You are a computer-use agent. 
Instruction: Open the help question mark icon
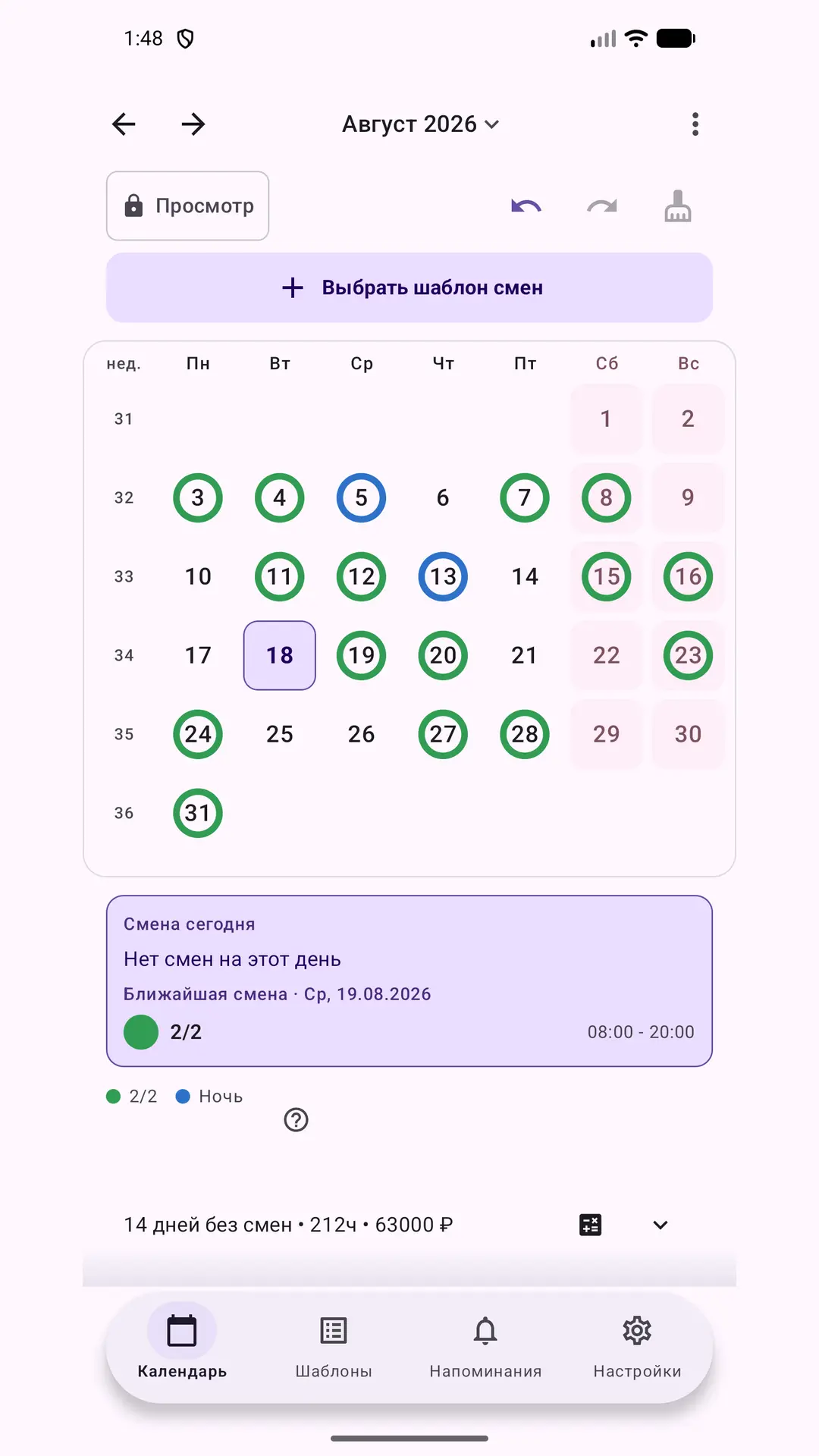click(x=296, y=1120)
